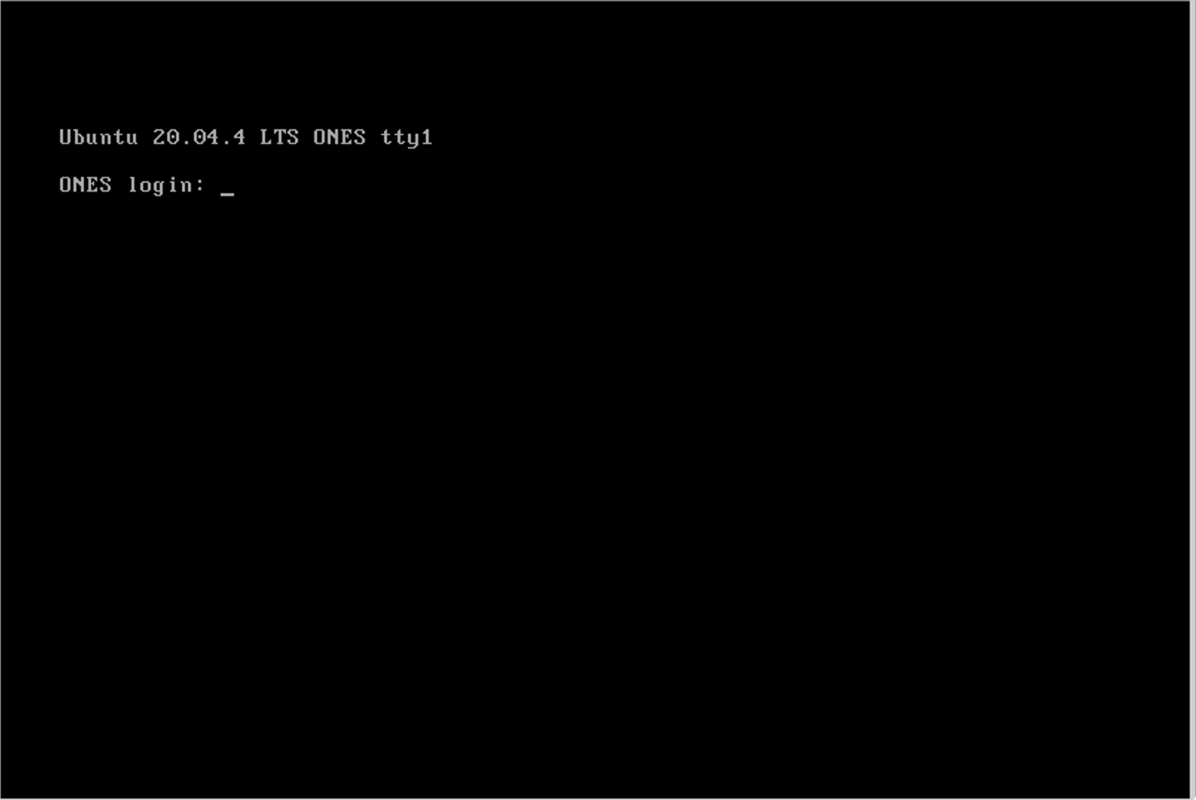Click ONES hostname in the Ubuntu banner line

339,137
